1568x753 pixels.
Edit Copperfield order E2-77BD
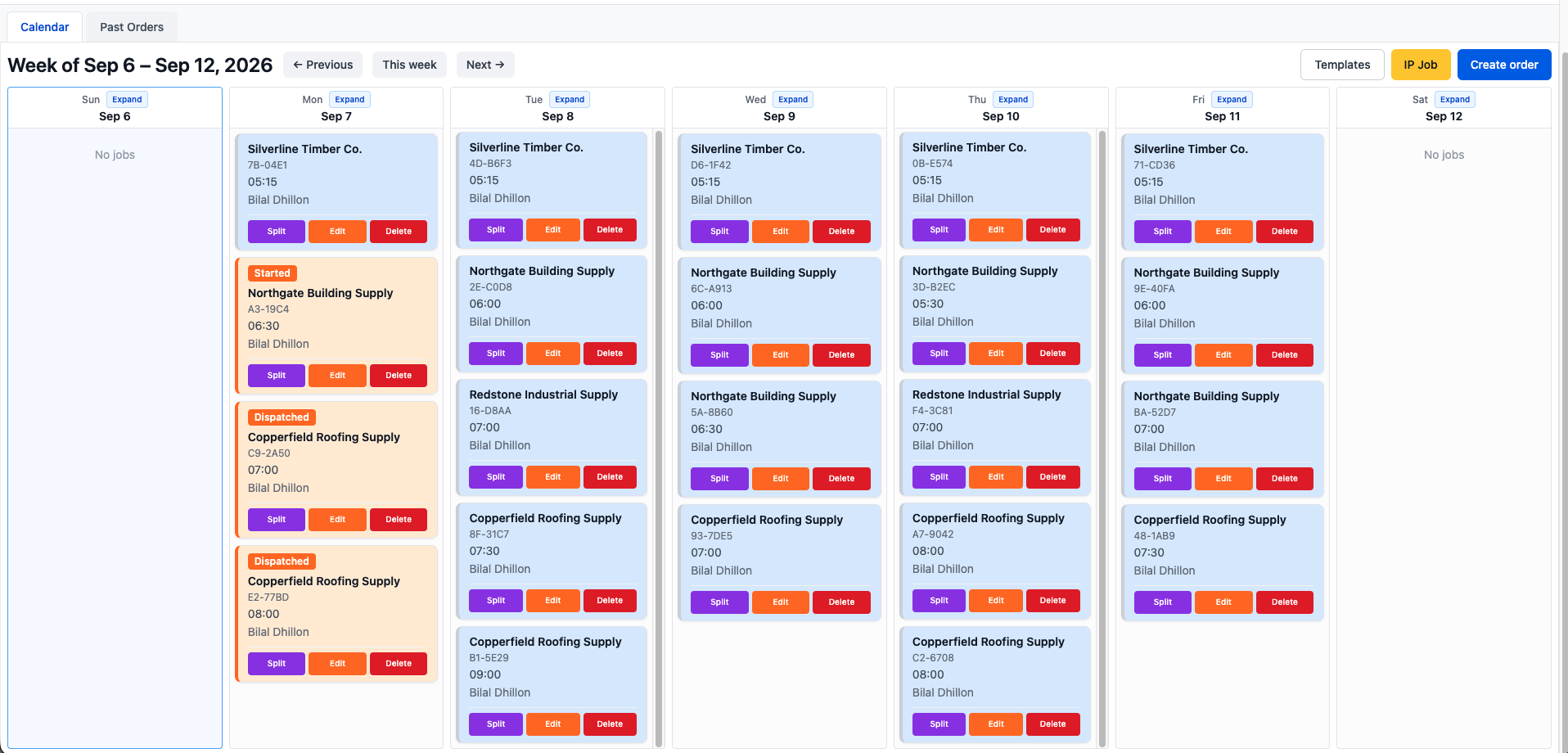click(x=337, y=664)
